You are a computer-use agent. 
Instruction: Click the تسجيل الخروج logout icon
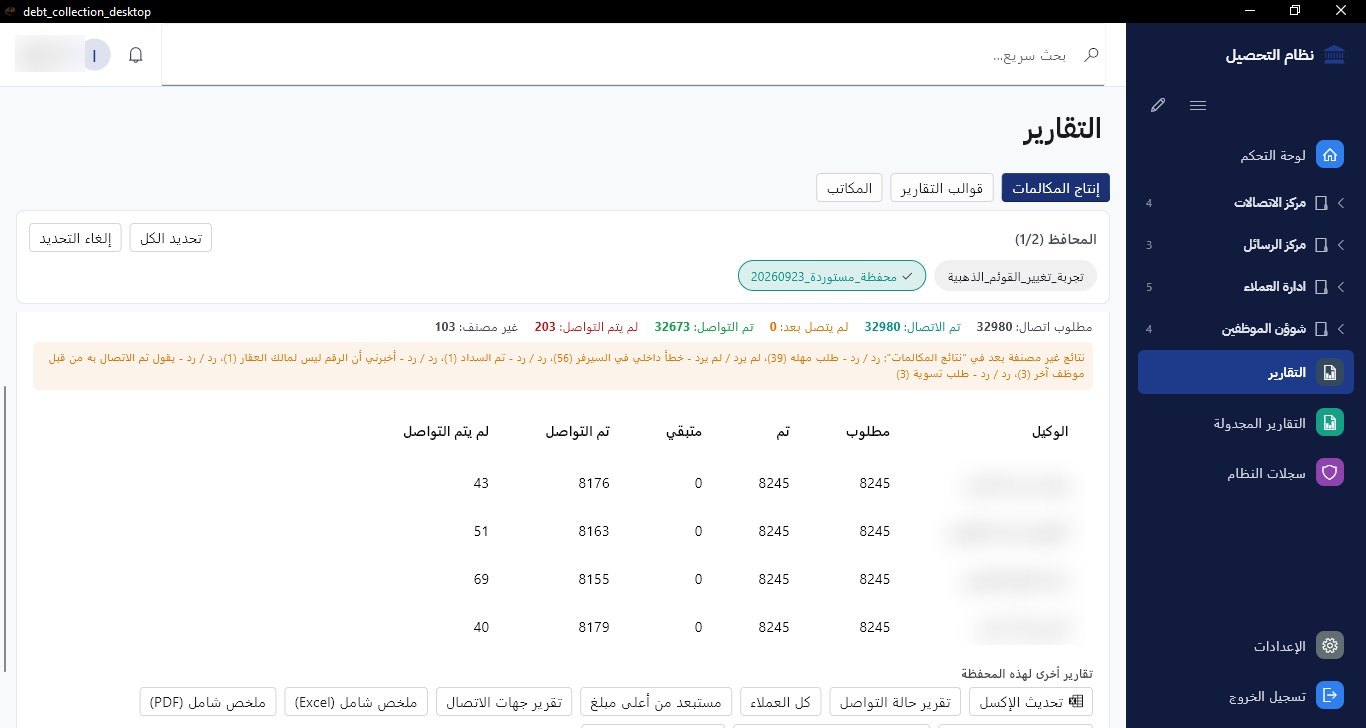(x=1329, y=695)
